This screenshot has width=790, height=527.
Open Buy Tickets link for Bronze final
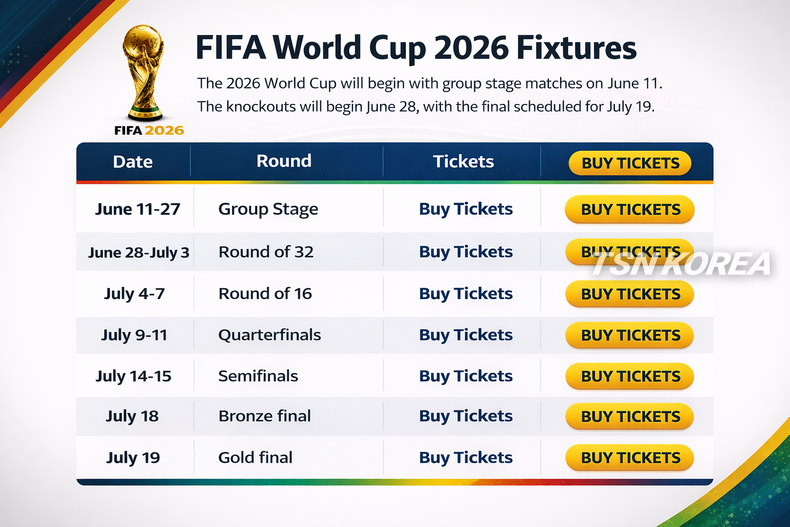465,416
